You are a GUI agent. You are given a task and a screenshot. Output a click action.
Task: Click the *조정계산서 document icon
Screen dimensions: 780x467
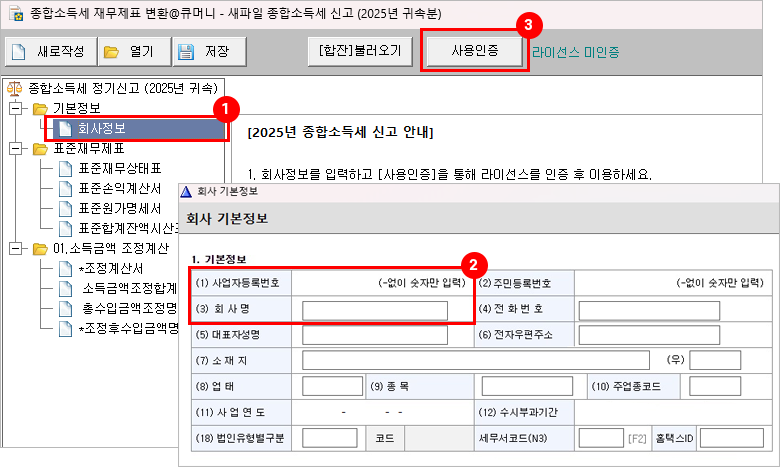pyautogui.click(x=65, y=269)
